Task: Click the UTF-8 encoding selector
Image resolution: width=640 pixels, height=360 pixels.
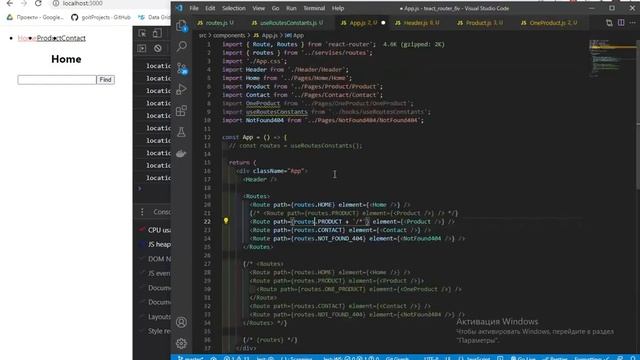Action: 431,358
